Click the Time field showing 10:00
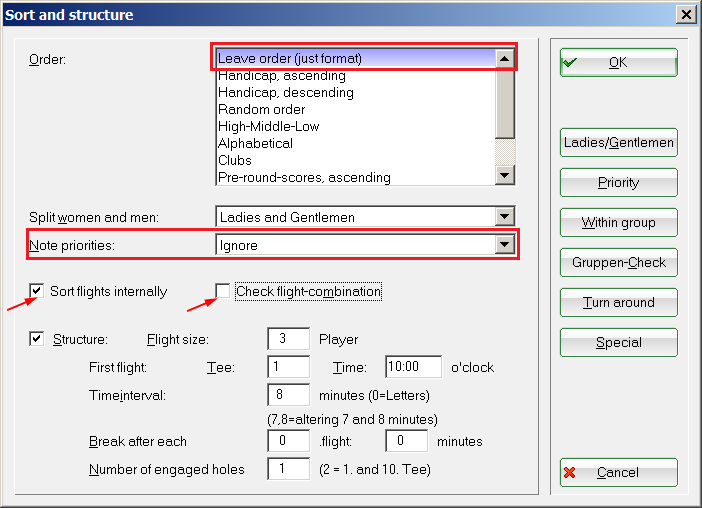The height and width of the screenshot is (508, 702). [413, 367]
